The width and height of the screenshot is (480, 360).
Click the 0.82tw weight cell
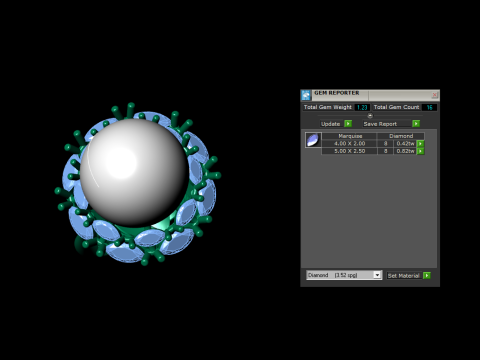[405, 151]
